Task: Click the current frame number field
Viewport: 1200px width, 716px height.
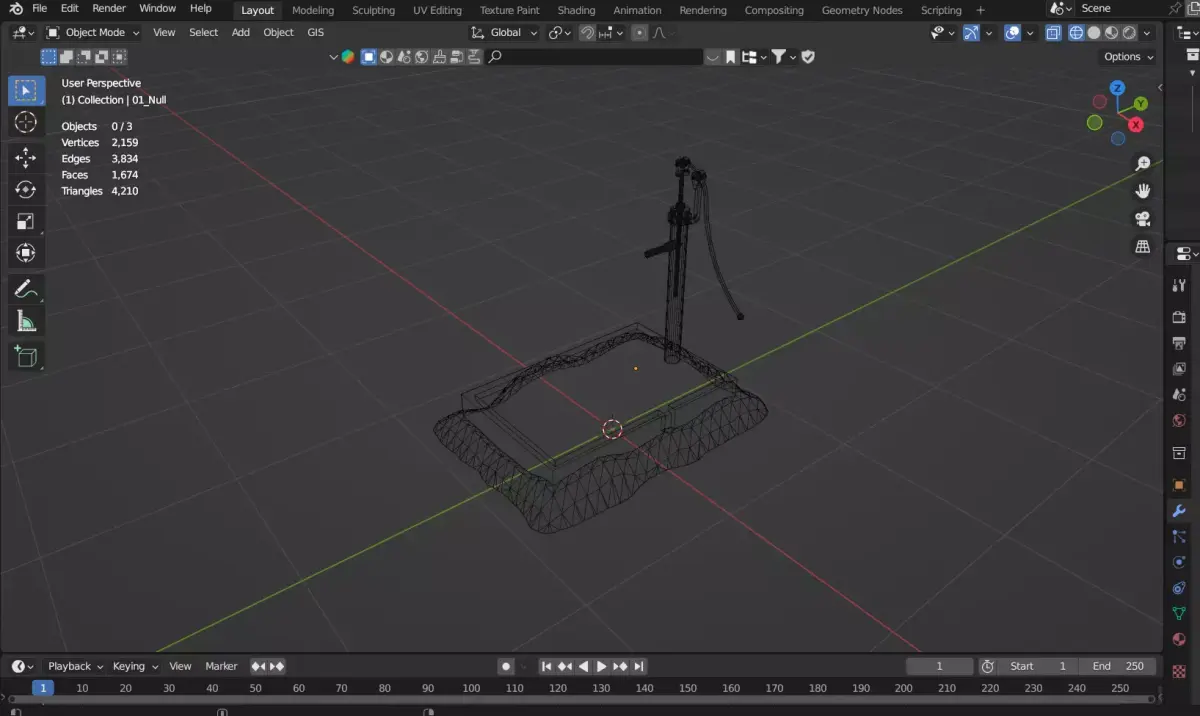Action: [x=939, y=666]
